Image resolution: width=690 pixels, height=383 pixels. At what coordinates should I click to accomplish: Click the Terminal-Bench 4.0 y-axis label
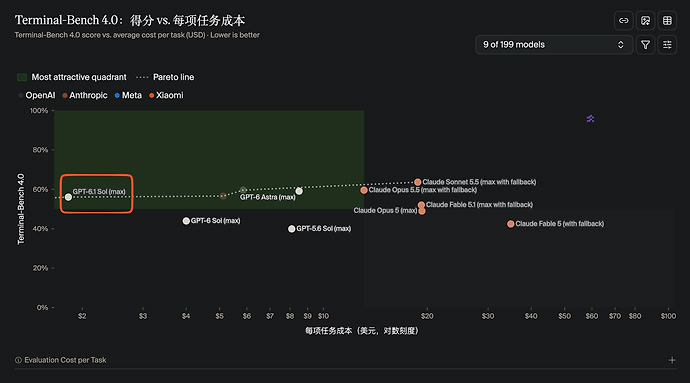[x=21, y=209]
